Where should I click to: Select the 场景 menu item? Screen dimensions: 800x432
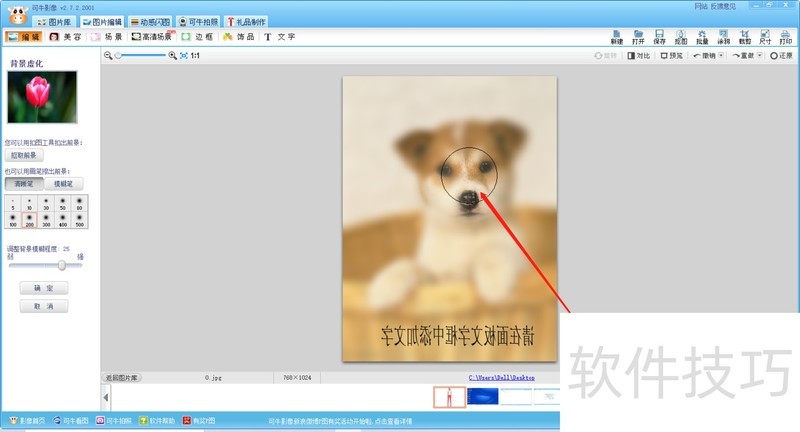107,37
